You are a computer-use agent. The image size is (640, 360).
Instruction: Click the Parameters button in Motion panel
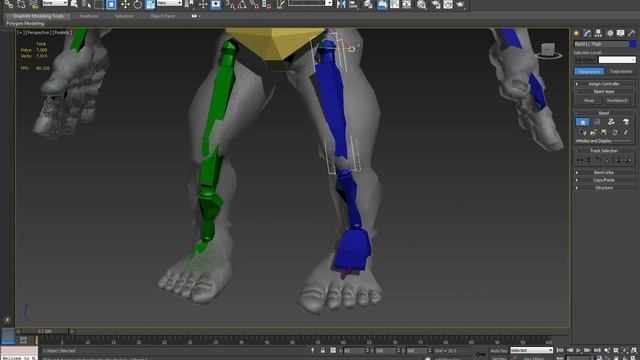pos(589,71)
